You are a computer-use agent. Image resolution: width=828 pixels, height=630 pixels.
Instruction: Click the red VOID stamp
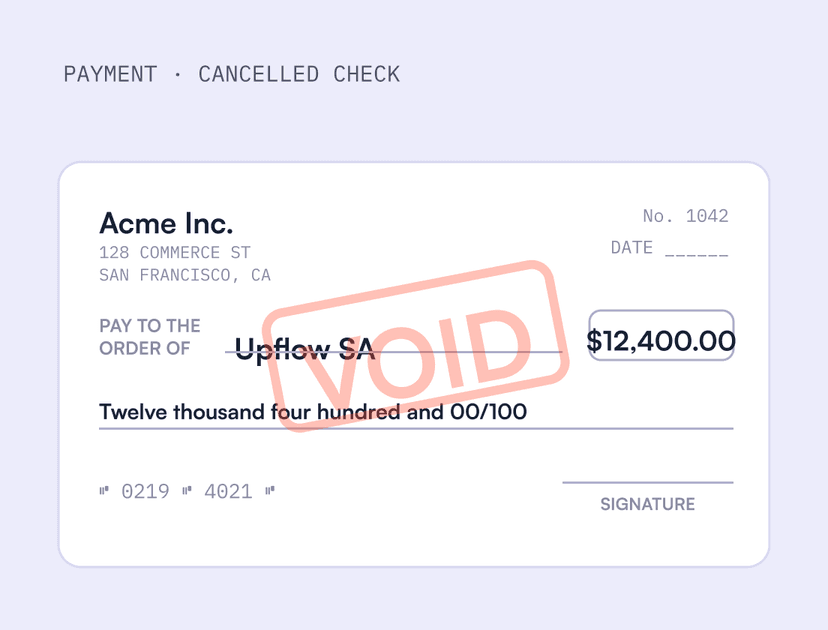point(416,346)
